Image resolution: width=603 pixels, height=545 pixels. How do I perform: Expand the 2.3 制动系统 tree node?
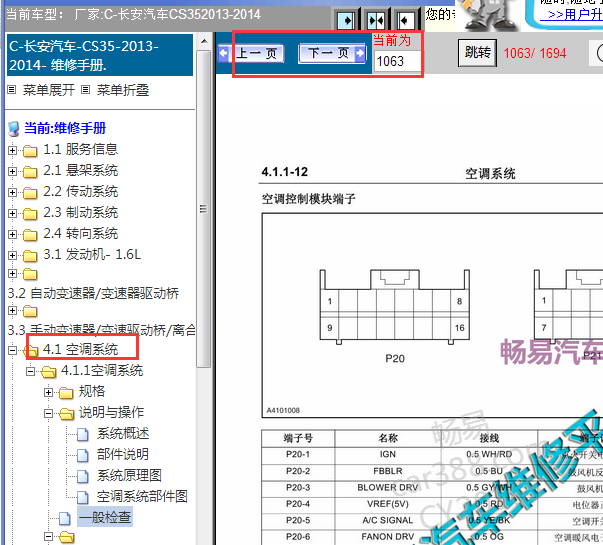(x=12, y=213)
